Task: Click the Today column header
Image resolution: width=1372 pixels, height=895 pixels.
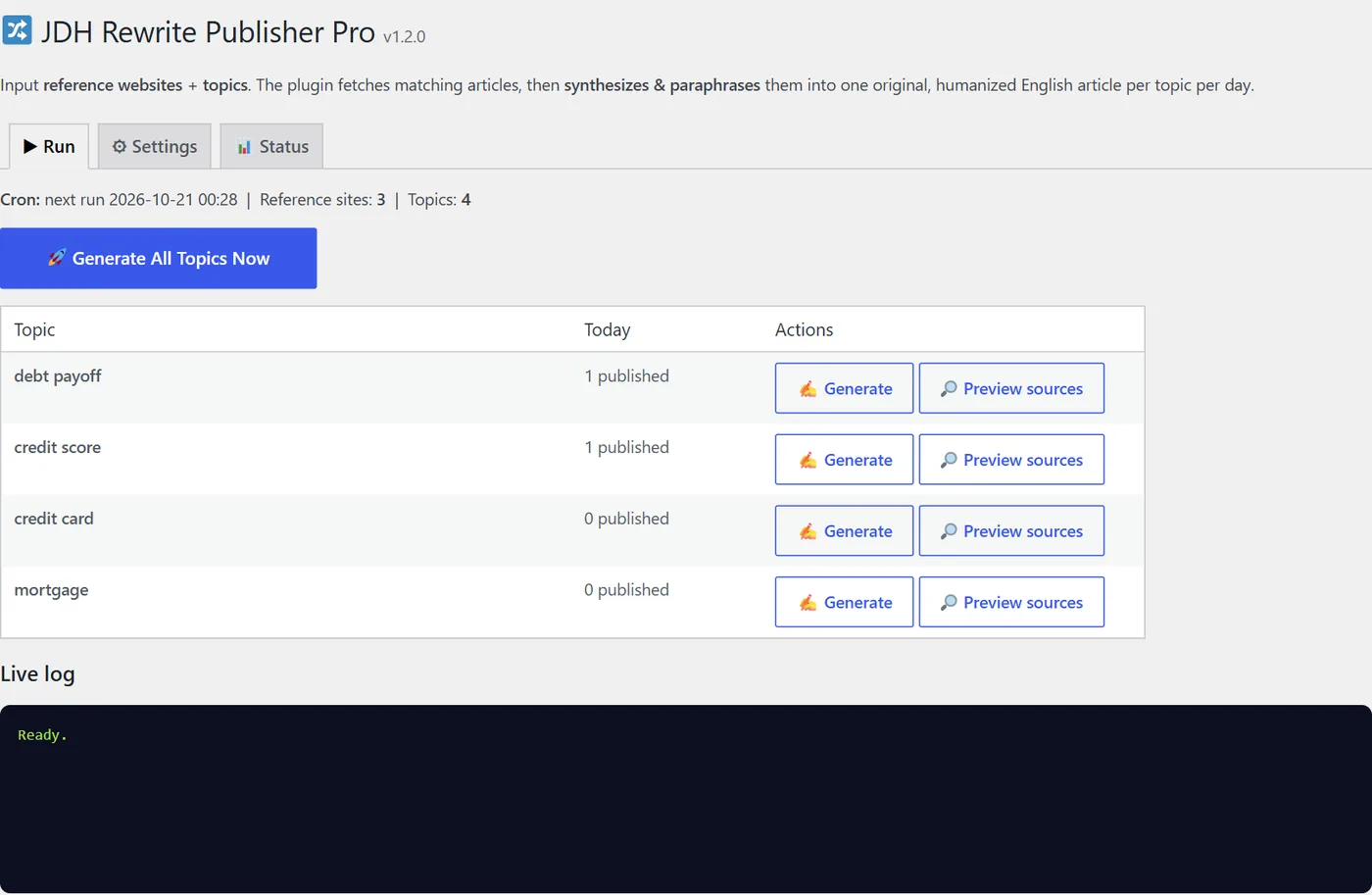Action: coord(608,329)
